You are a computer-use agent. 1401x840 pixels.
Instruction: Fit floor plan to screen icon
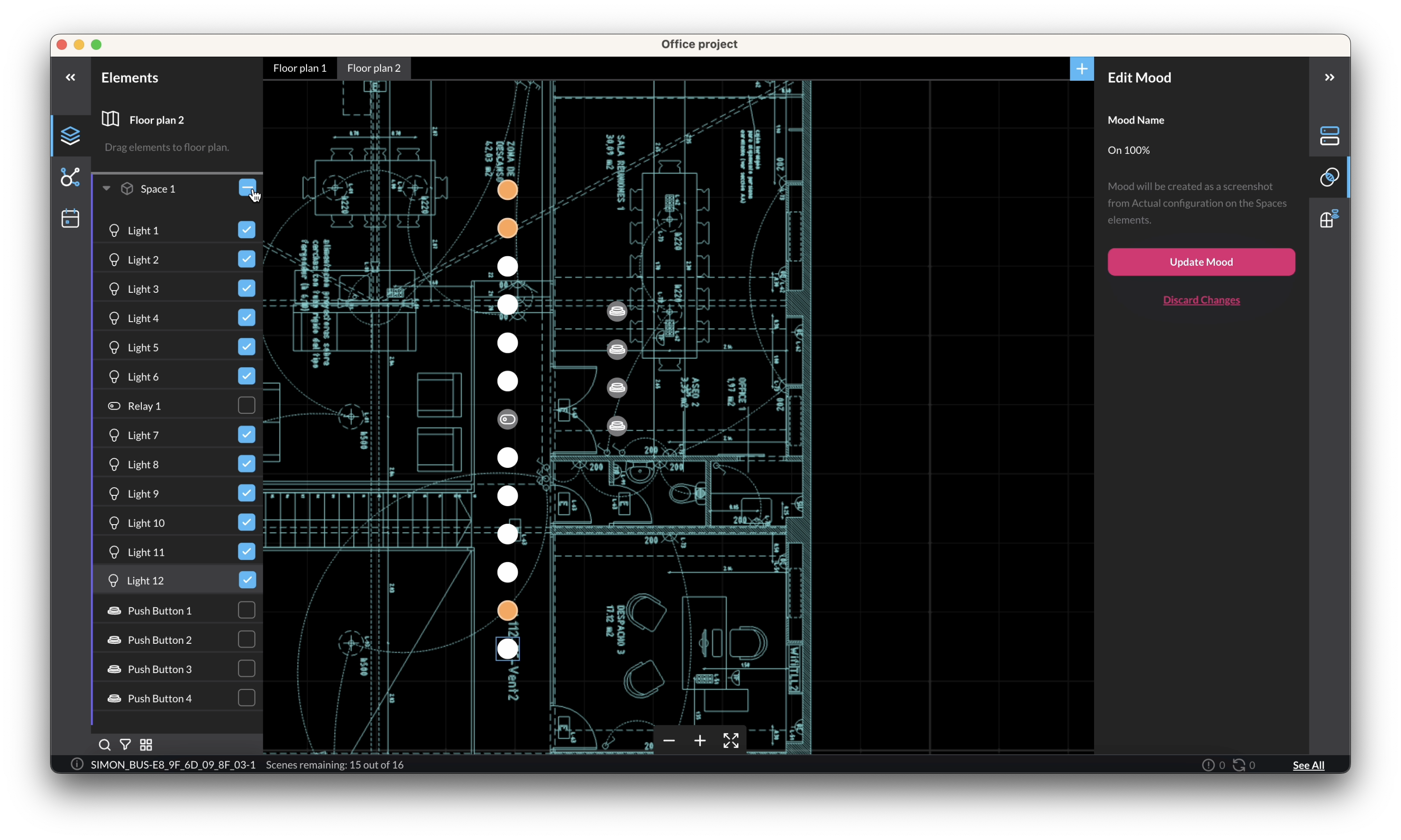(x=731, y=741)
